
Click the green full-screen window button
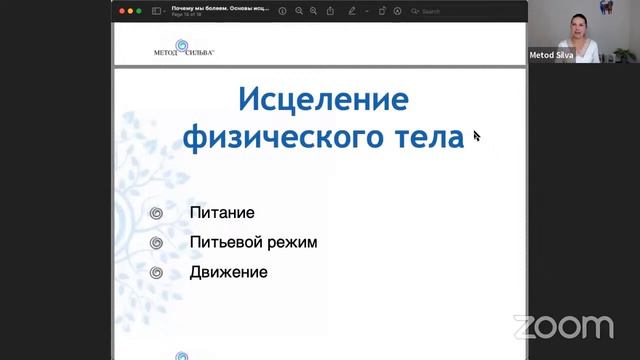139,11
